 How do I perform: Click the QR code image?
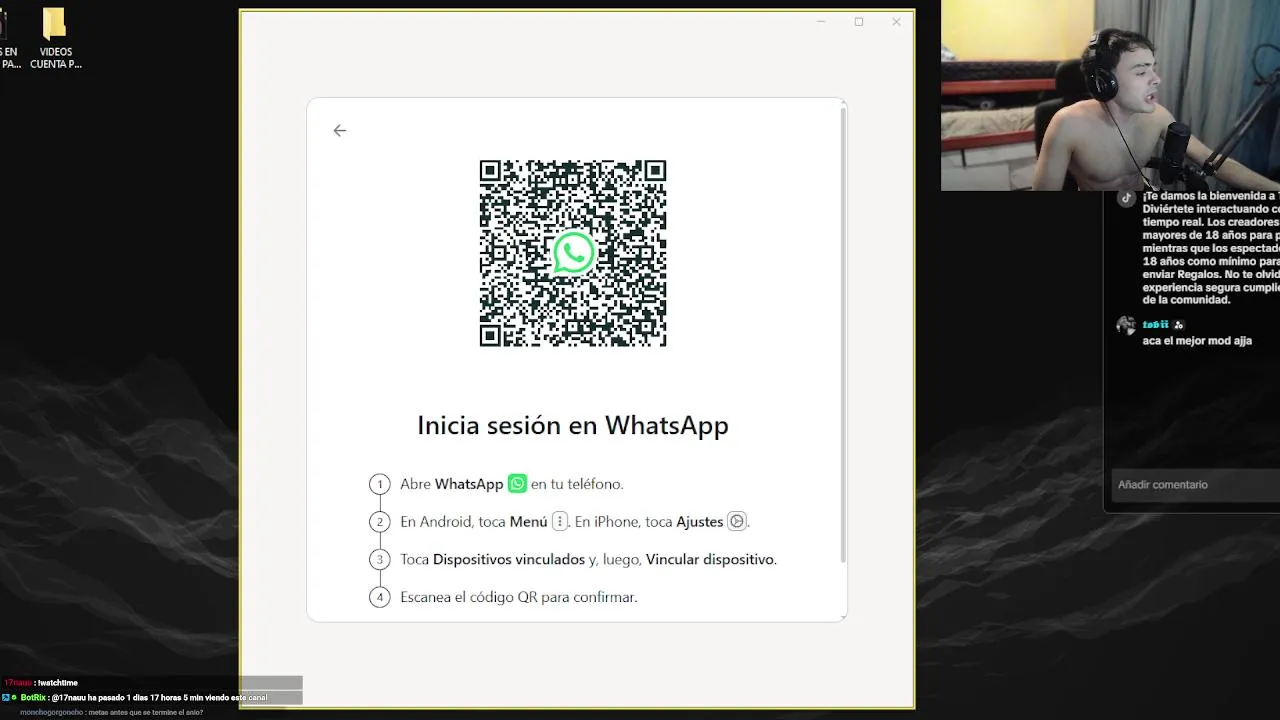[573, 253]
